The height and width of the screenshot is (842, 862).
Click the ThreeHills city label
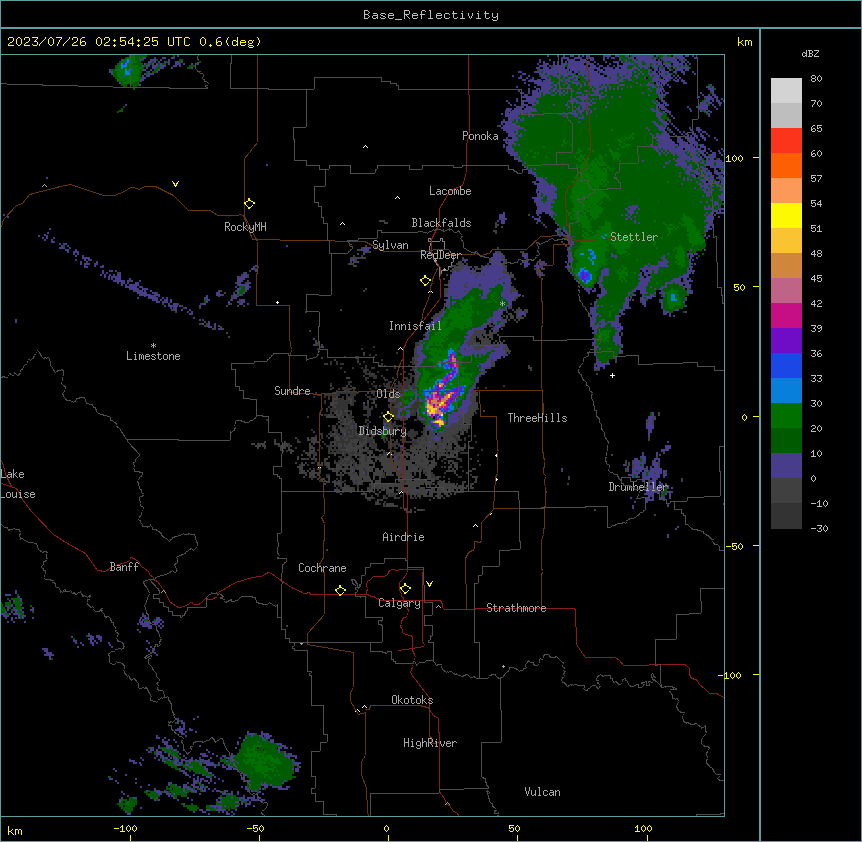coord(537,418)
